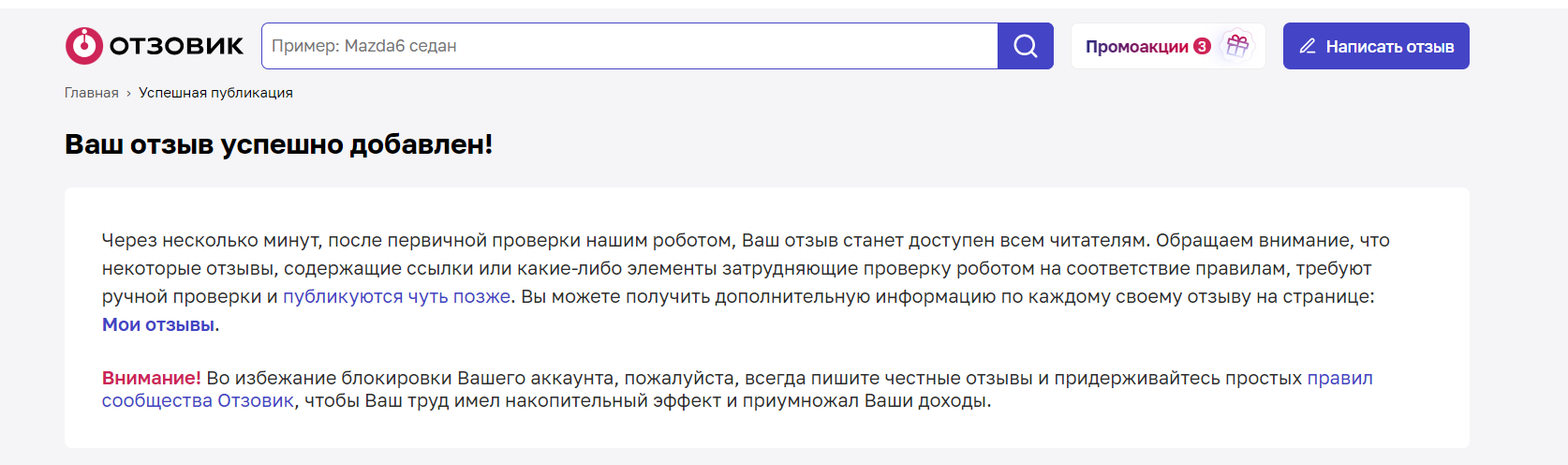The height and width of the screenshot is (465, 1568).
Task: Open the Промоакции promotions link
Action: [x=1136, y=47]
